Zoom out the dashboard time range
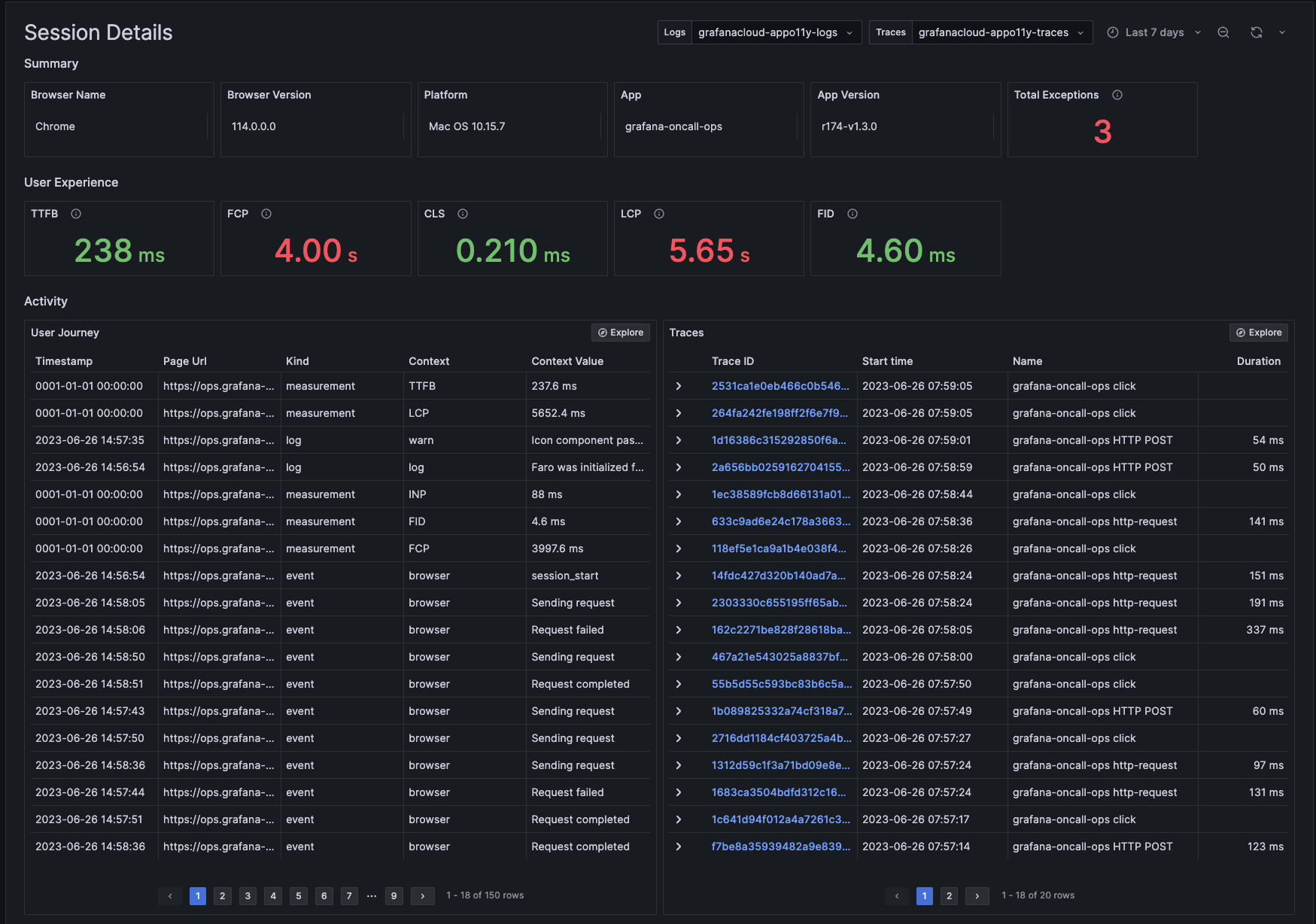 click(1223, 32)
